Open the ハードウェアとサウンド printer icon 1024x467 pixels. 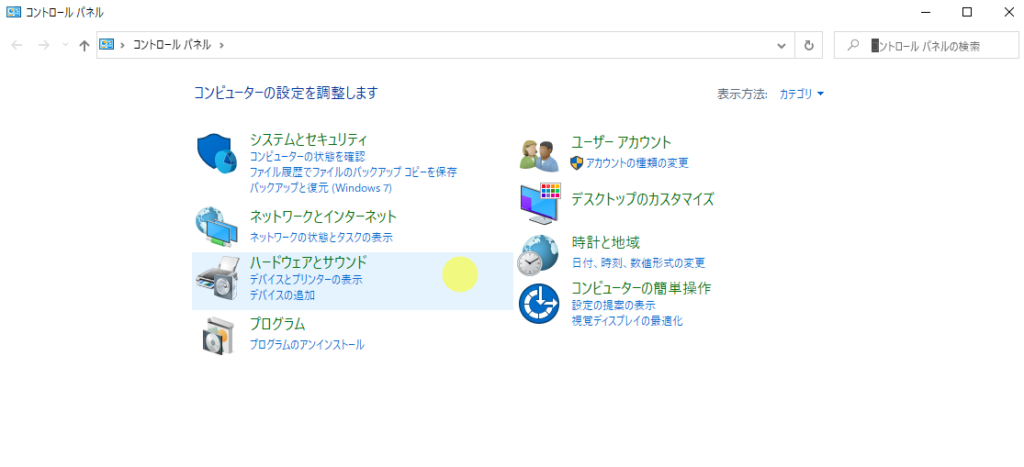point(217,278)
